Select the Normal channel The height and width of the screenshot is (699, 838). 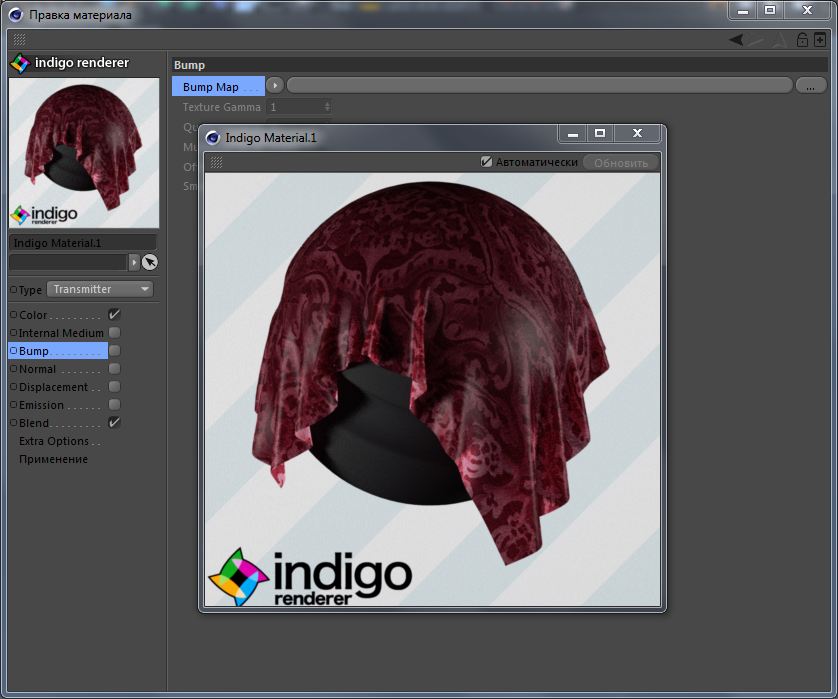click(x=37, y=369)
